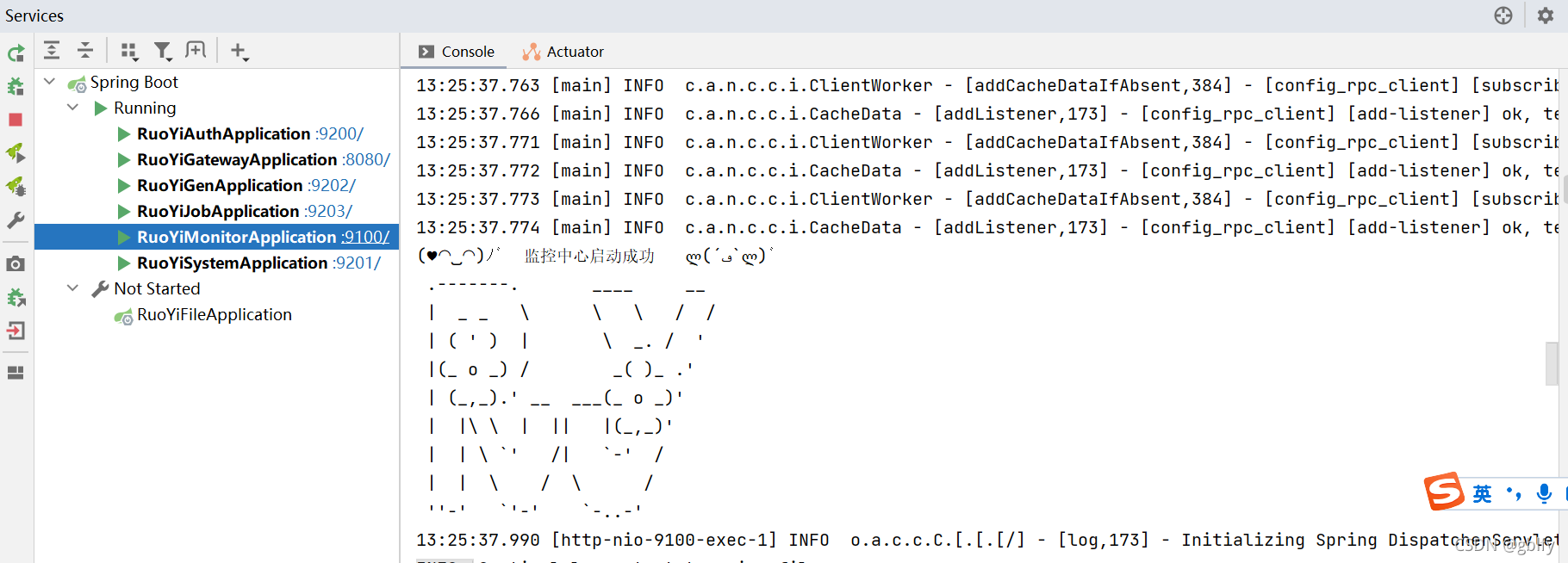Open the :9100/ Monitor port link

point(365,237)
